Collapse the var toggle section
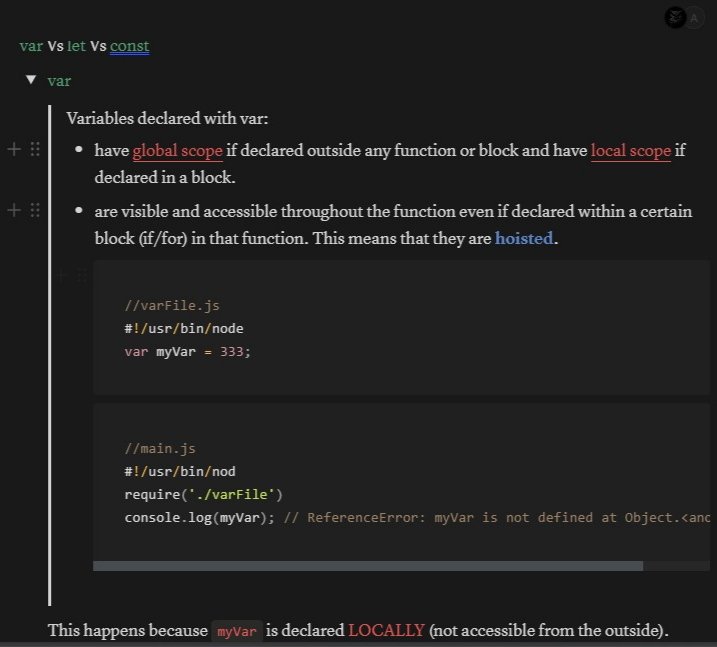The height and width of the screenshot is (647, 717). click(x=31, y=80)
